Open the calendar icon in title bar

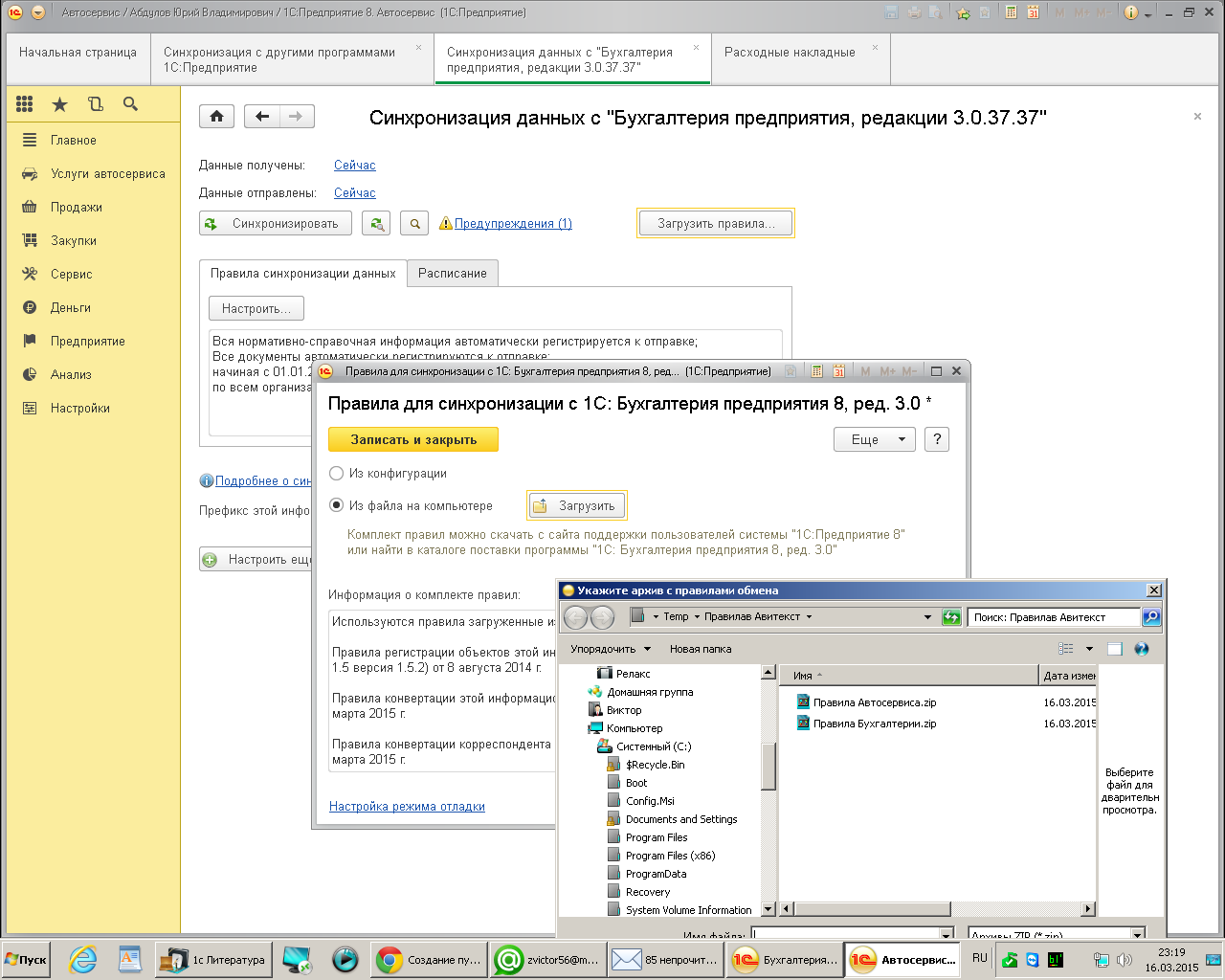tap(1034, 12)
